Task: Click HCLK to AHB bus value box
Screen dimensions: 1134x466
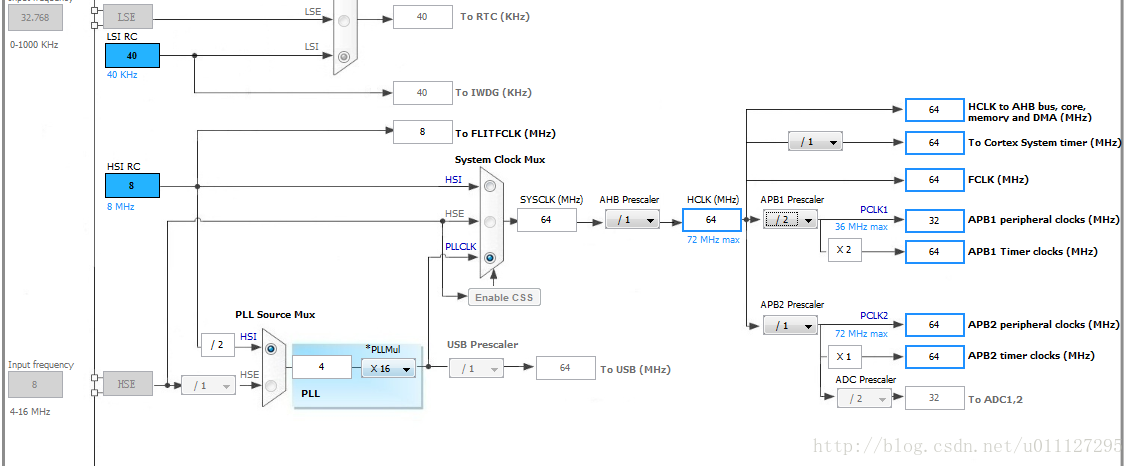Action: click(934, 110)
